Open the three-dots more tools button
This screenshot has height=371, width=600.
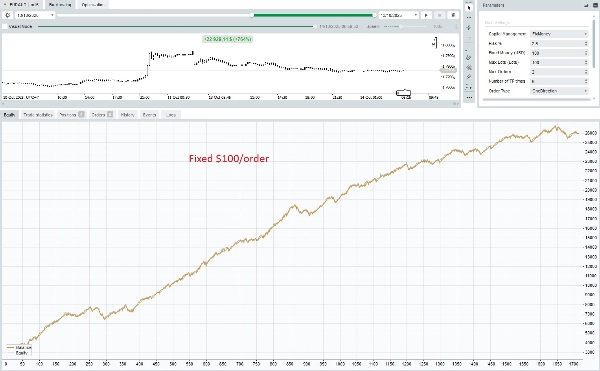point(469,98)
